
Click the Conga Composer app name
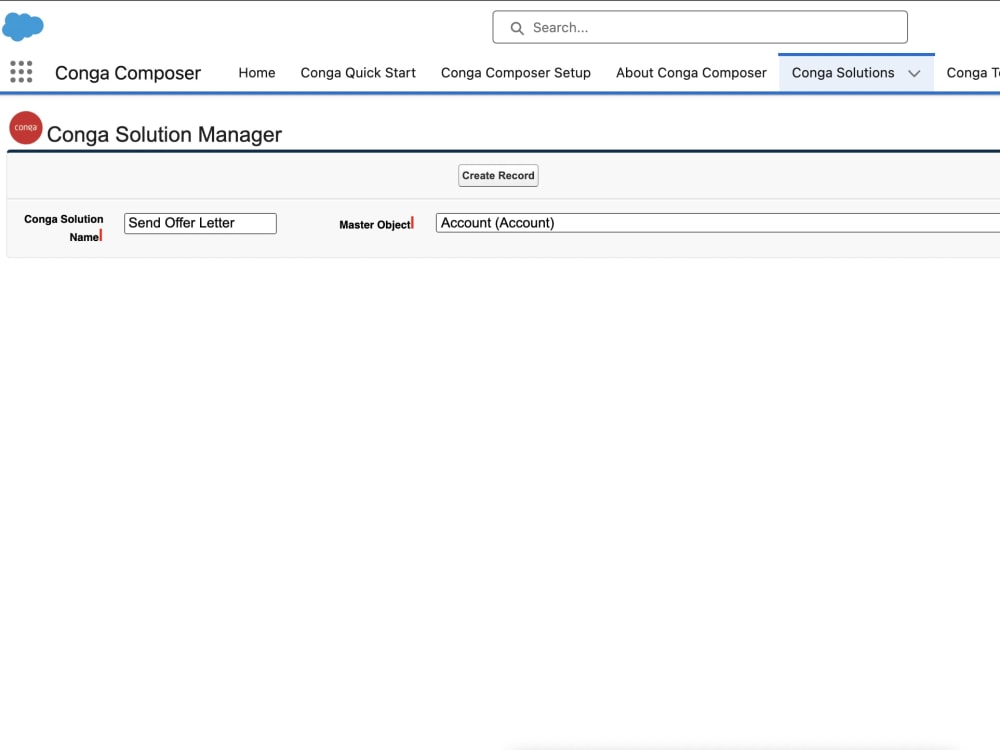pyautogui.click(x=128, y=73)
